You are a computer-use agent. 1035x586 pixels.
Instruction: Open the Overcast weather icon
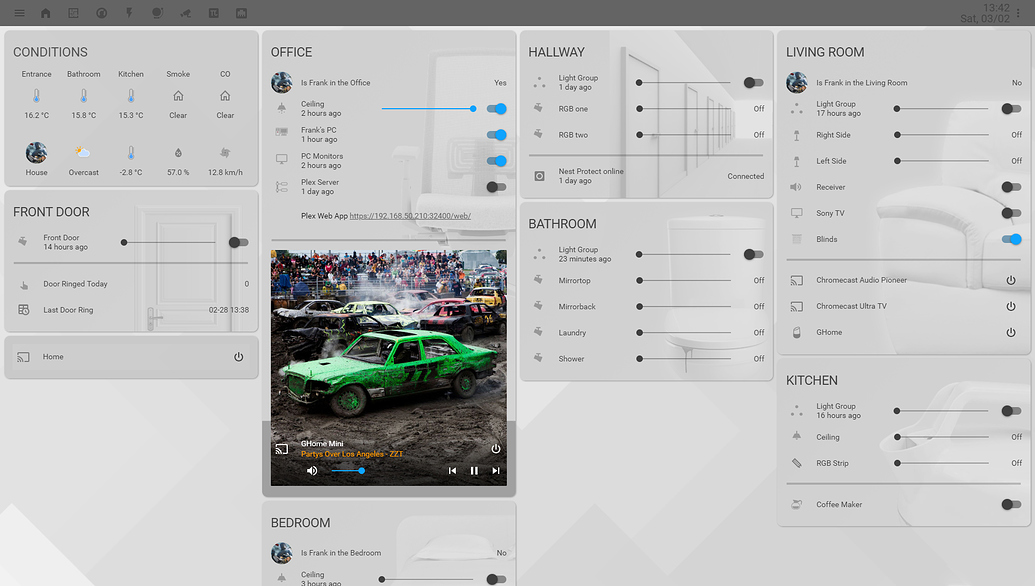(x=83, y=152)
